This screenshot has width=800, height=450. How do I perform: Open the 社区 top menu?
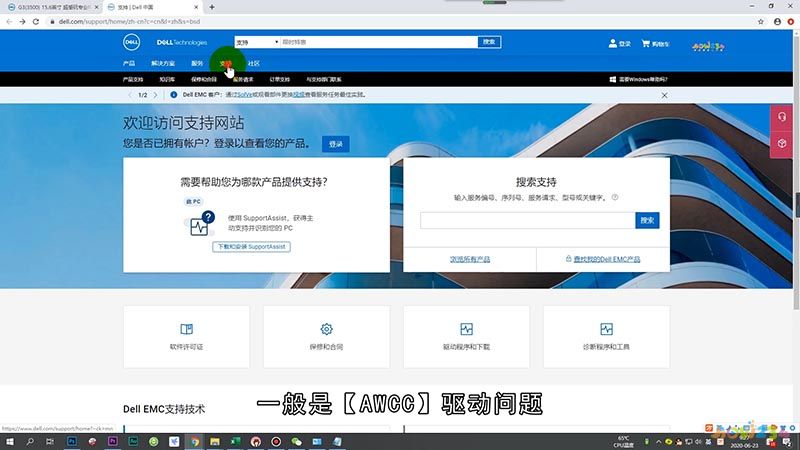tap(254, 63)
